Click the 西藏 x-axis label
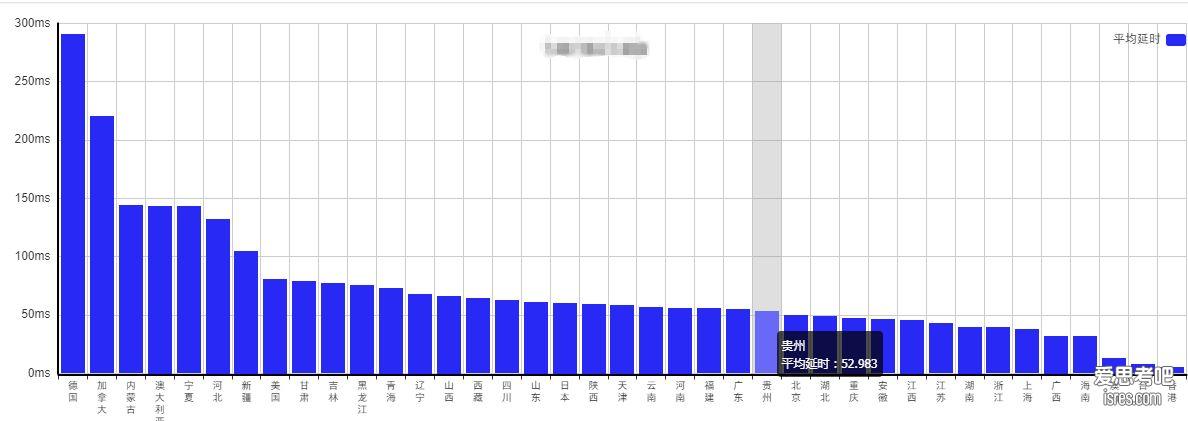 (x=478, y=391)
